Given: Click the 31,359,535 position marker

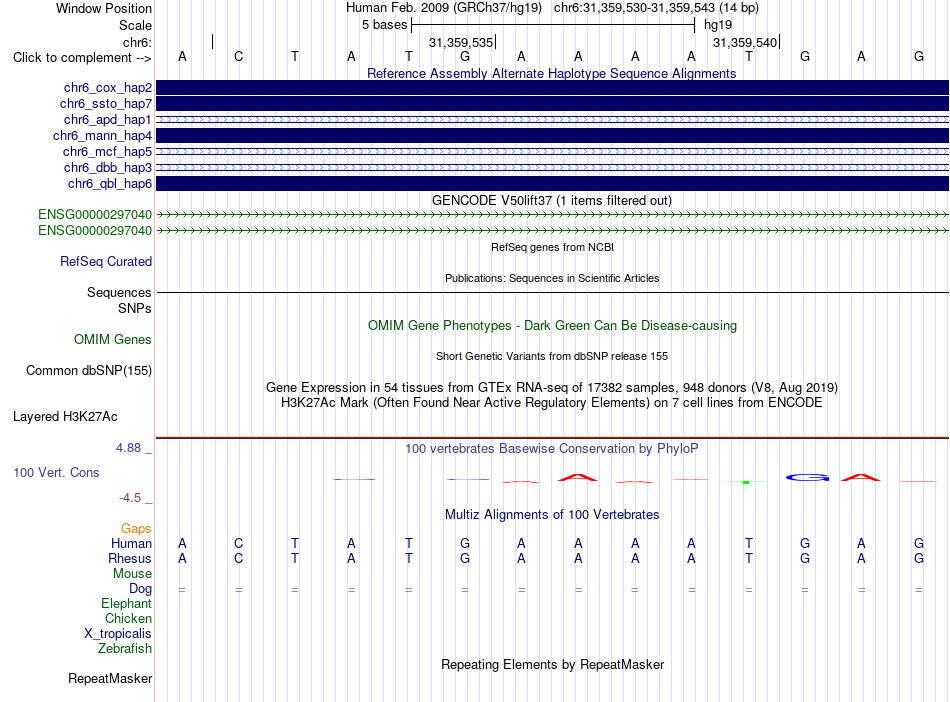Looking at the screenshot, I should [462, 42].
